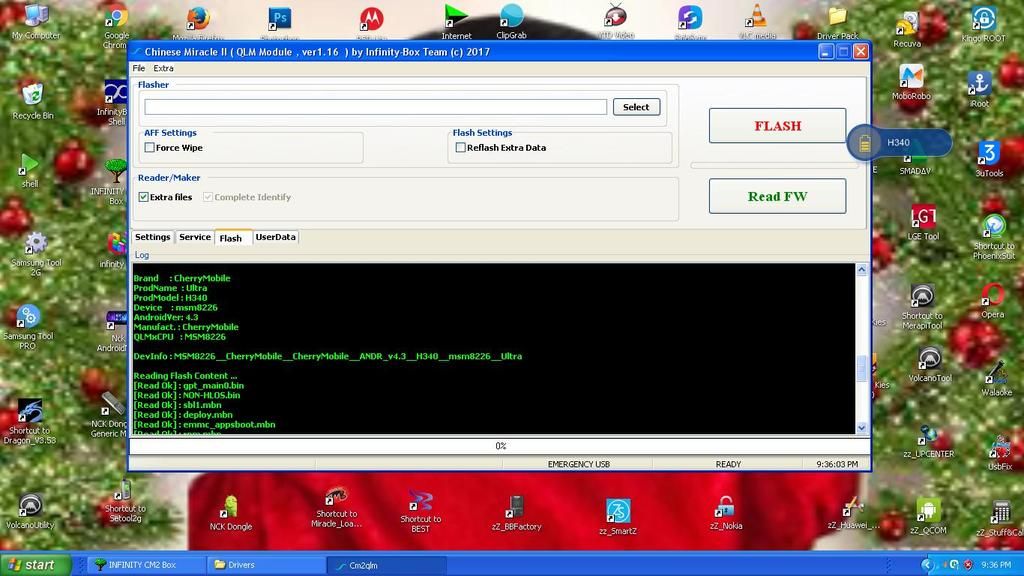Click the firmware file path field
Viewport: 1024px width, 576px height.
[x=375, y=107]
